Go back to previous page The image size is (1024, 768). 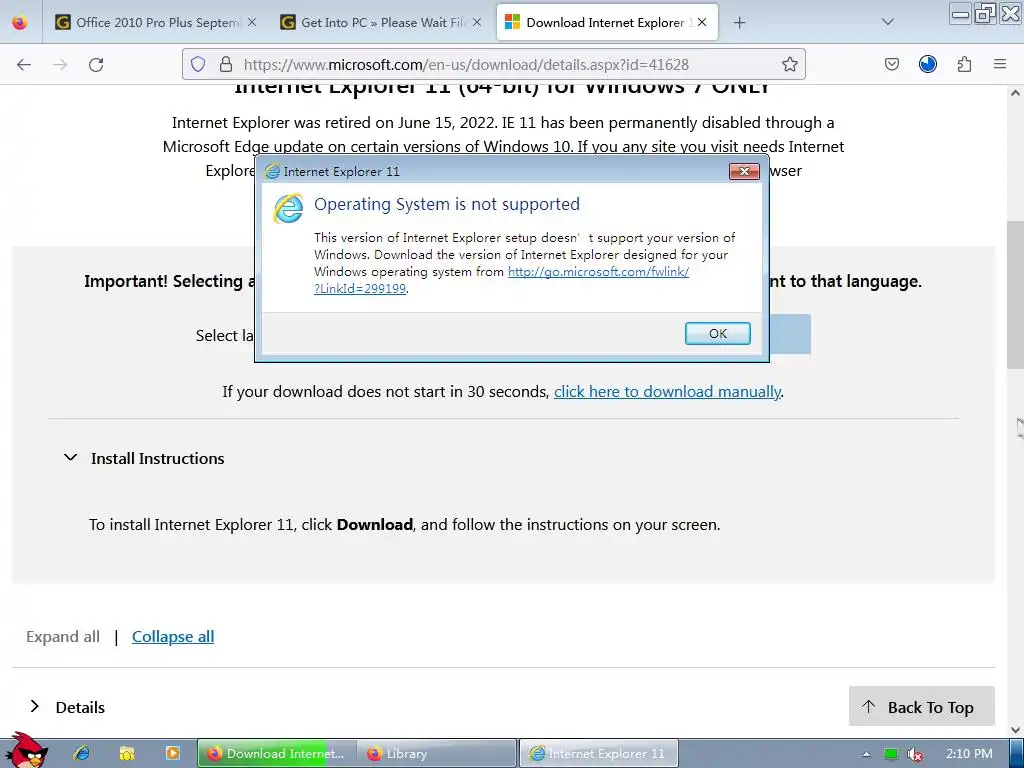24,64
